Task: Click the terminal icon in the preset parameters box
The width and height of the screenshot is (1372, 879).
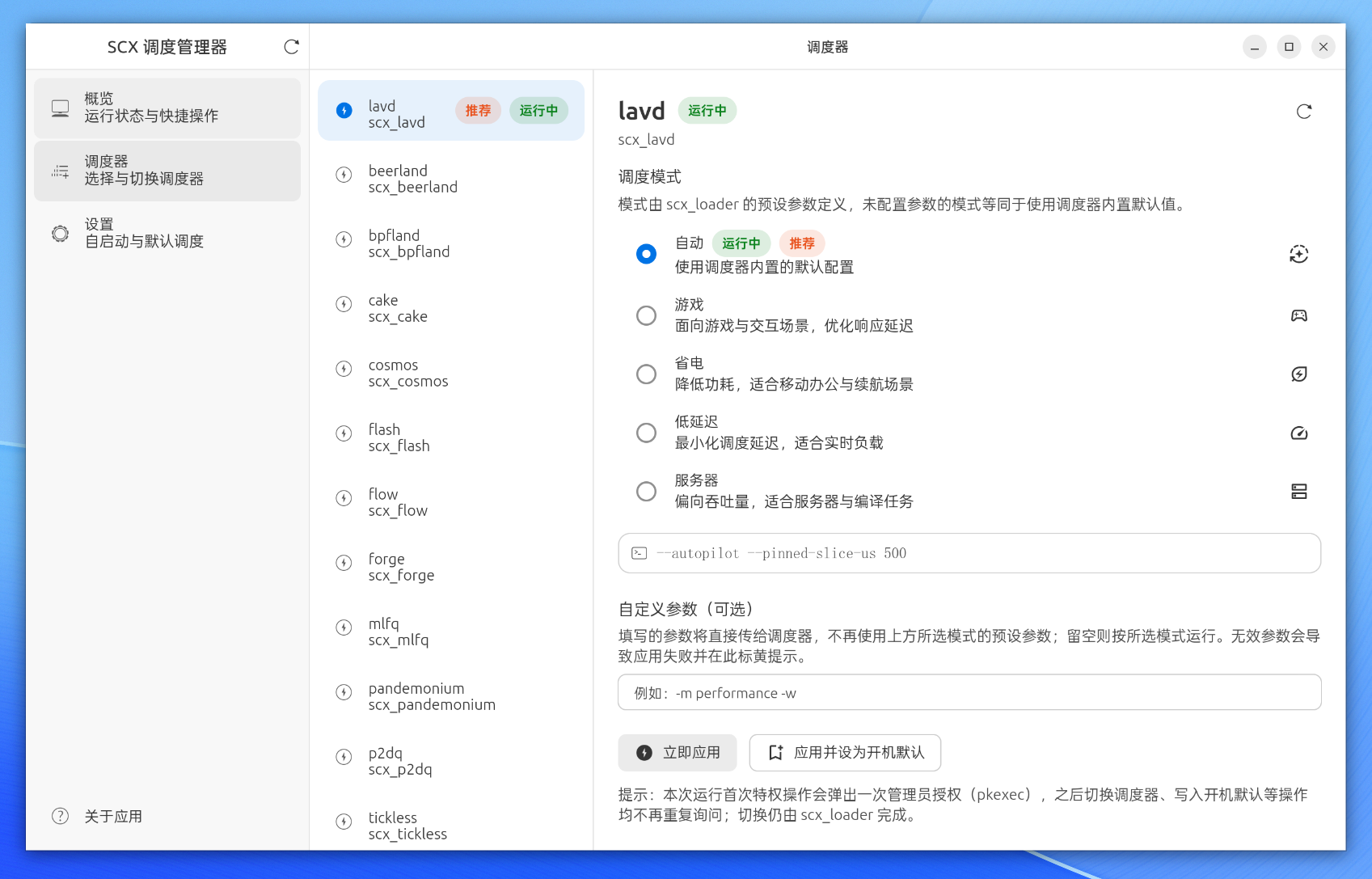Action: [x=639, y=553]
